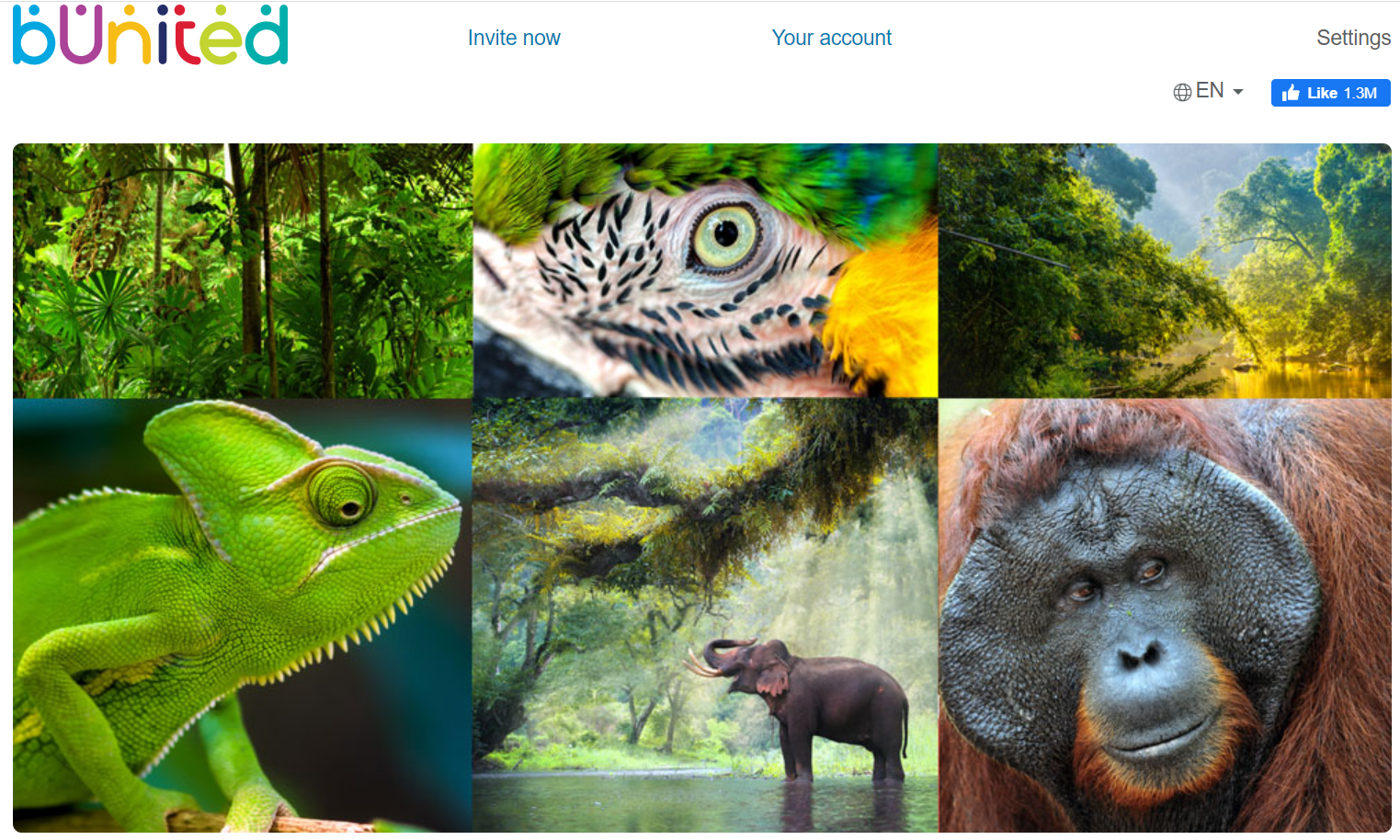Click the Facebook Like button

[1330, 93]
